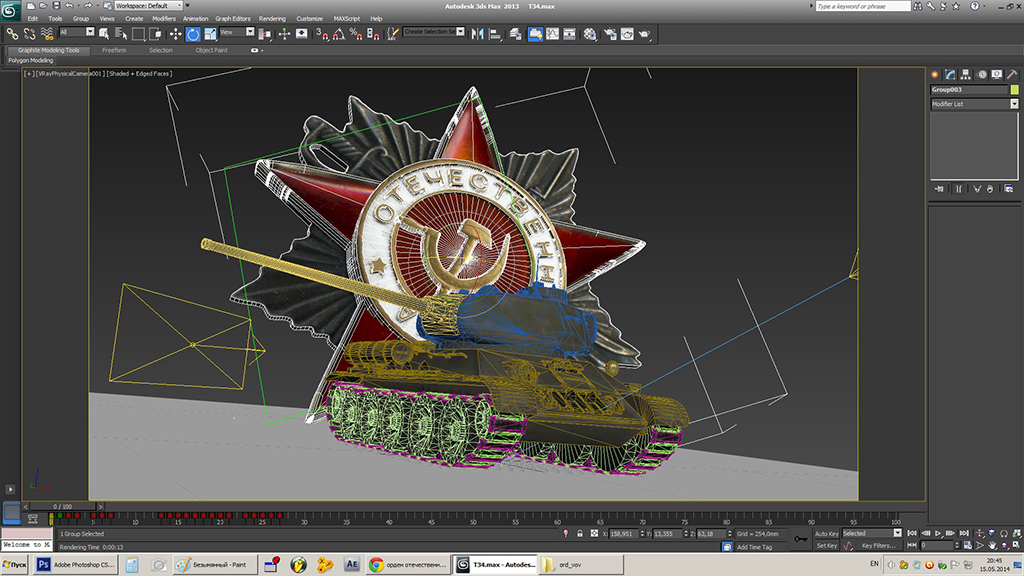Open the ord_vov folder in taskbar
This screenshot has width=1024, height=576.
(x=581, y=564)
